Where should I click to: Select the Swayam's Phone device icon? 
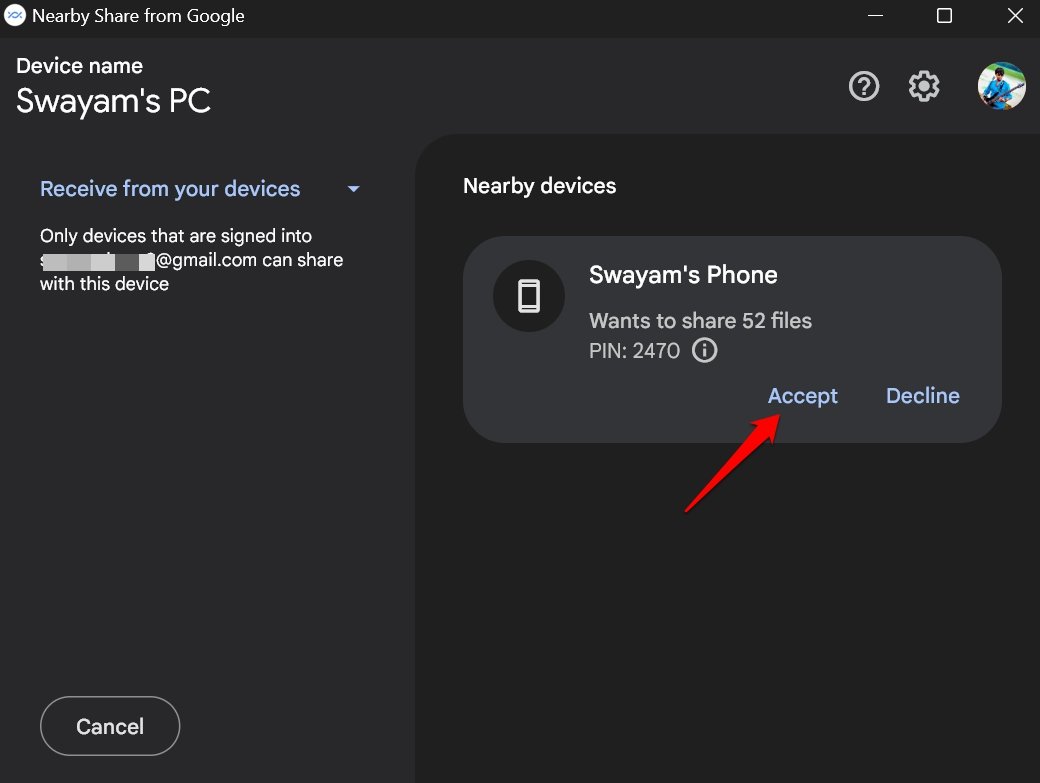(528, 296)
